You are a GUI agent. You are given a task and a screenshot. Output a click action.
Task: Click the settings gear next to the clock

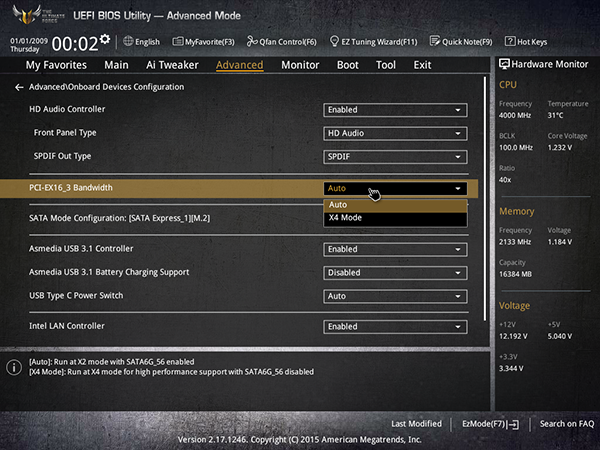tap(105, 39)
